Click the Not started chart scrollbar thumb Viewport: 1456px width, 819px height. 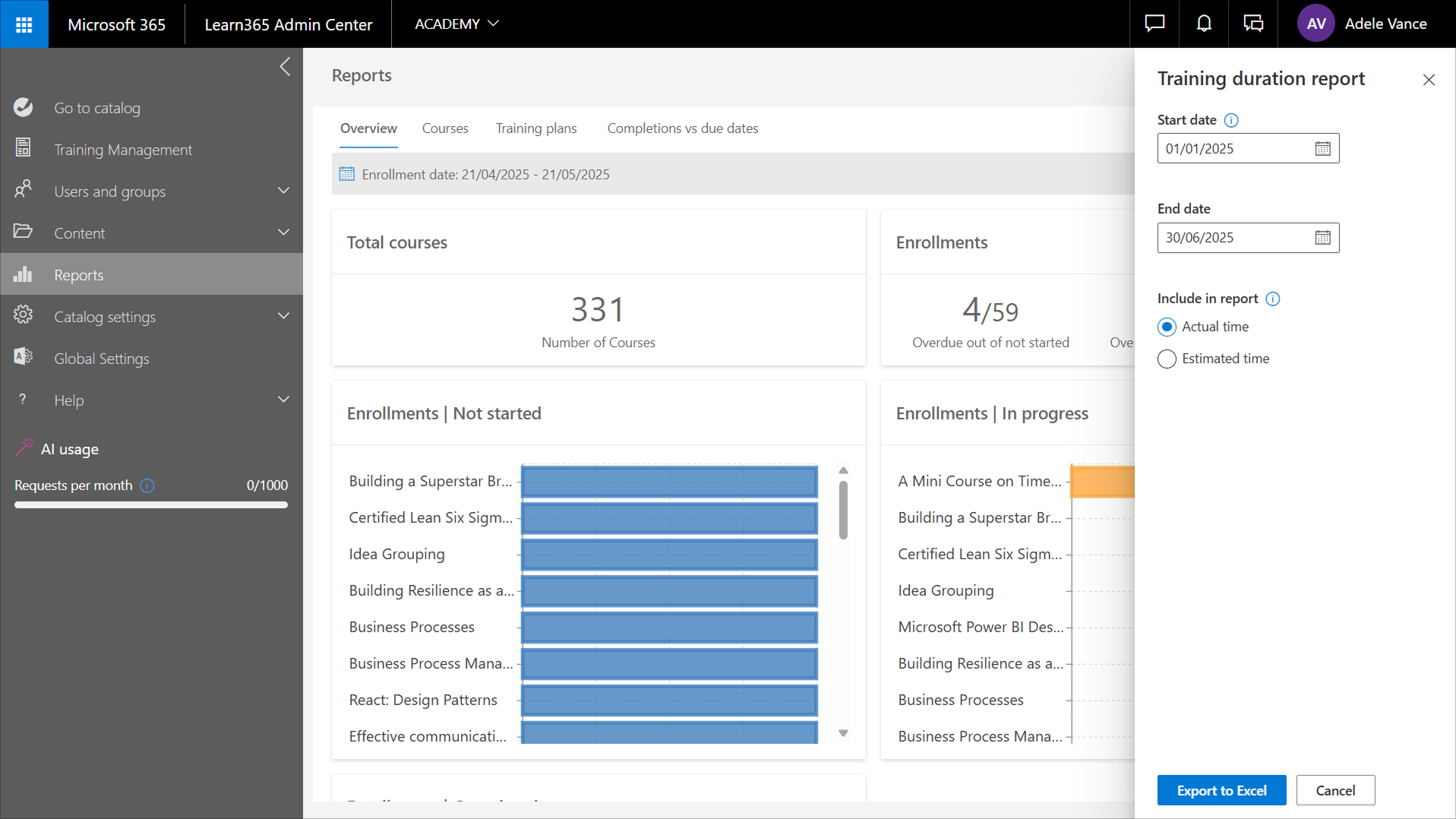click(x=843, y=509)
